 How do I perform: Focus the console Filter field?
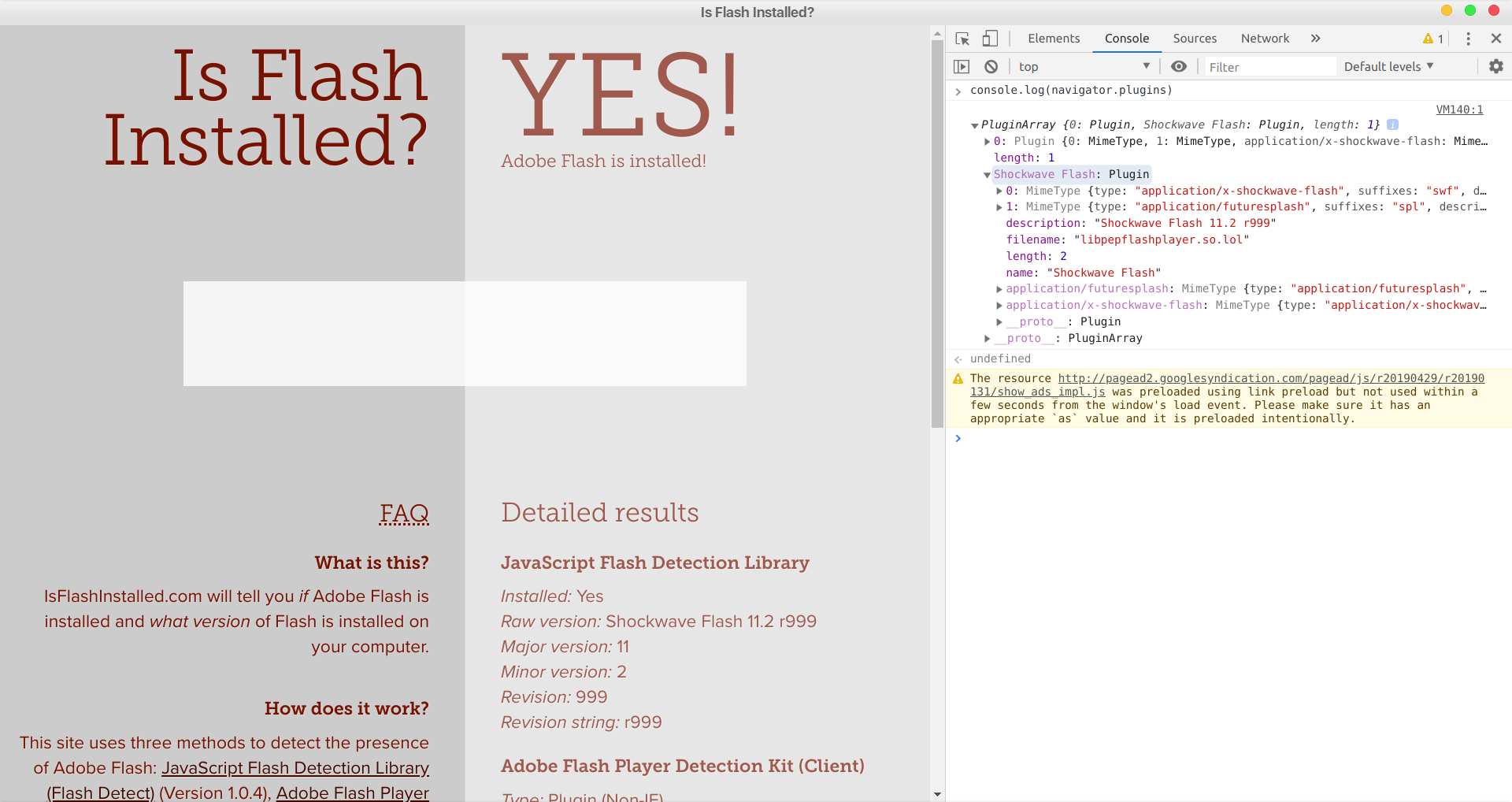[x=1271, y=67]
